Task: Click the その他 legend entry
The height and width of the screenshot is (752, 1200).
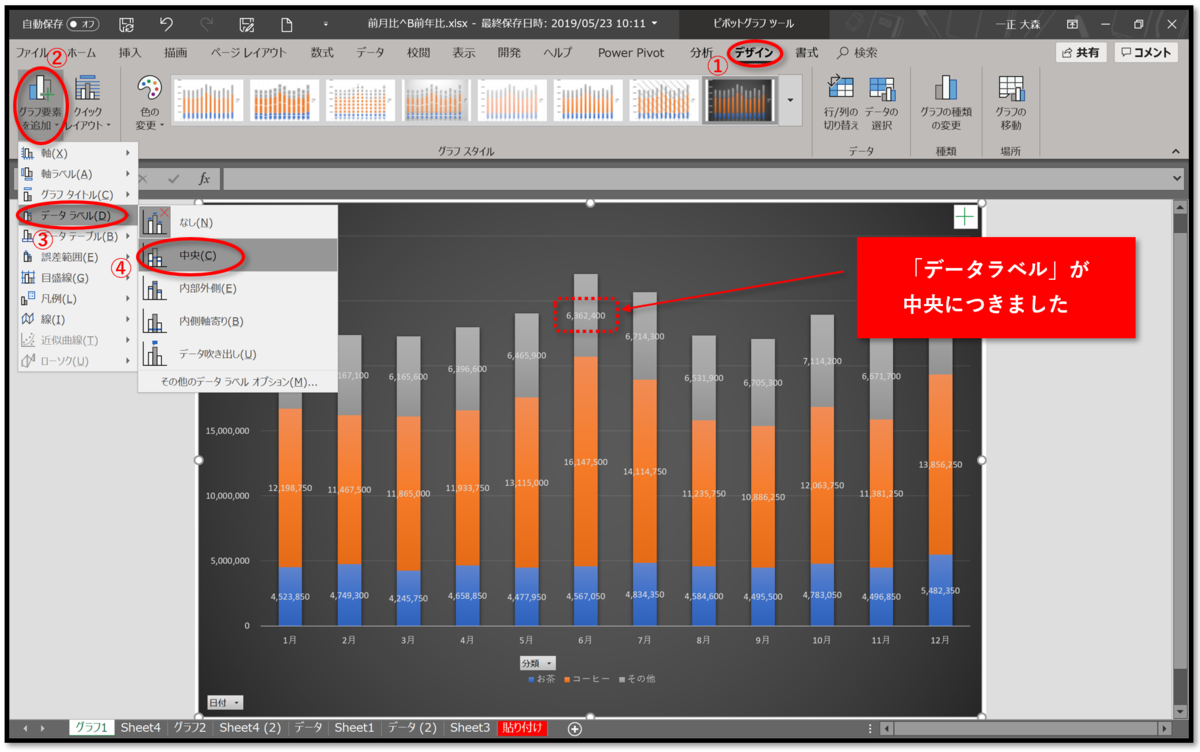Action: [636, 680]
